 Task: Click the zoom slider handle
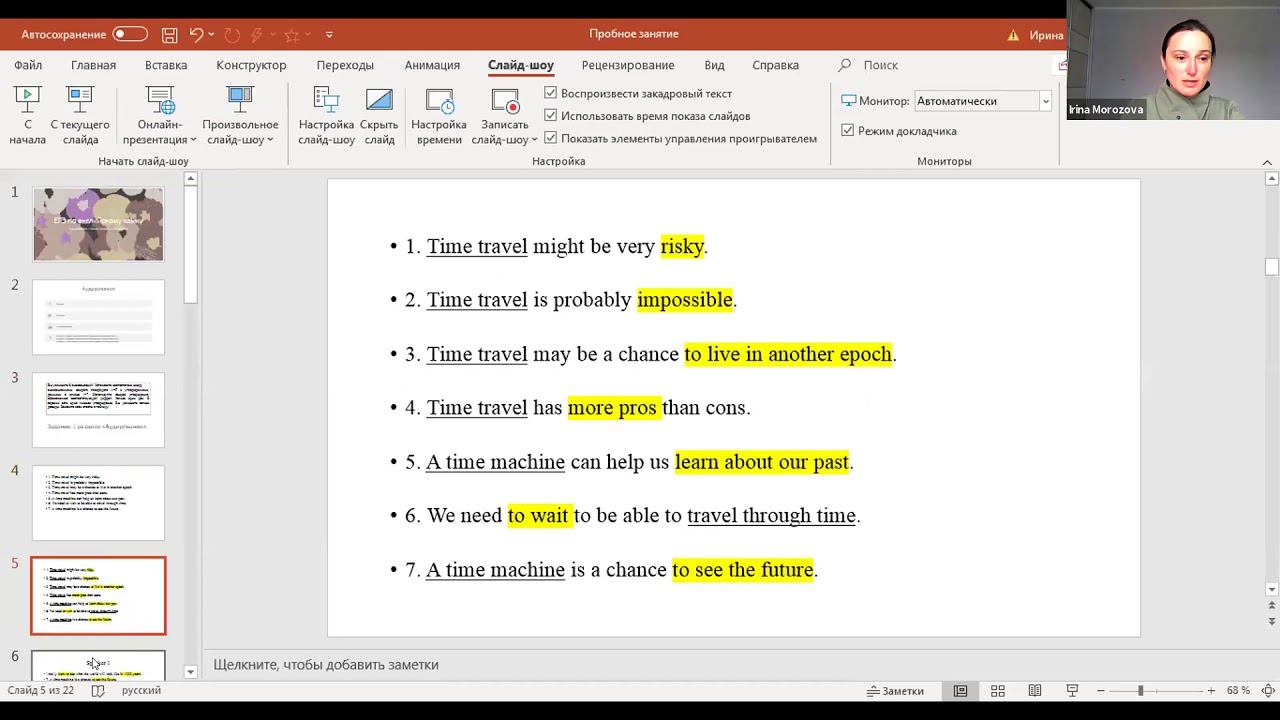tap(1140, 691)
